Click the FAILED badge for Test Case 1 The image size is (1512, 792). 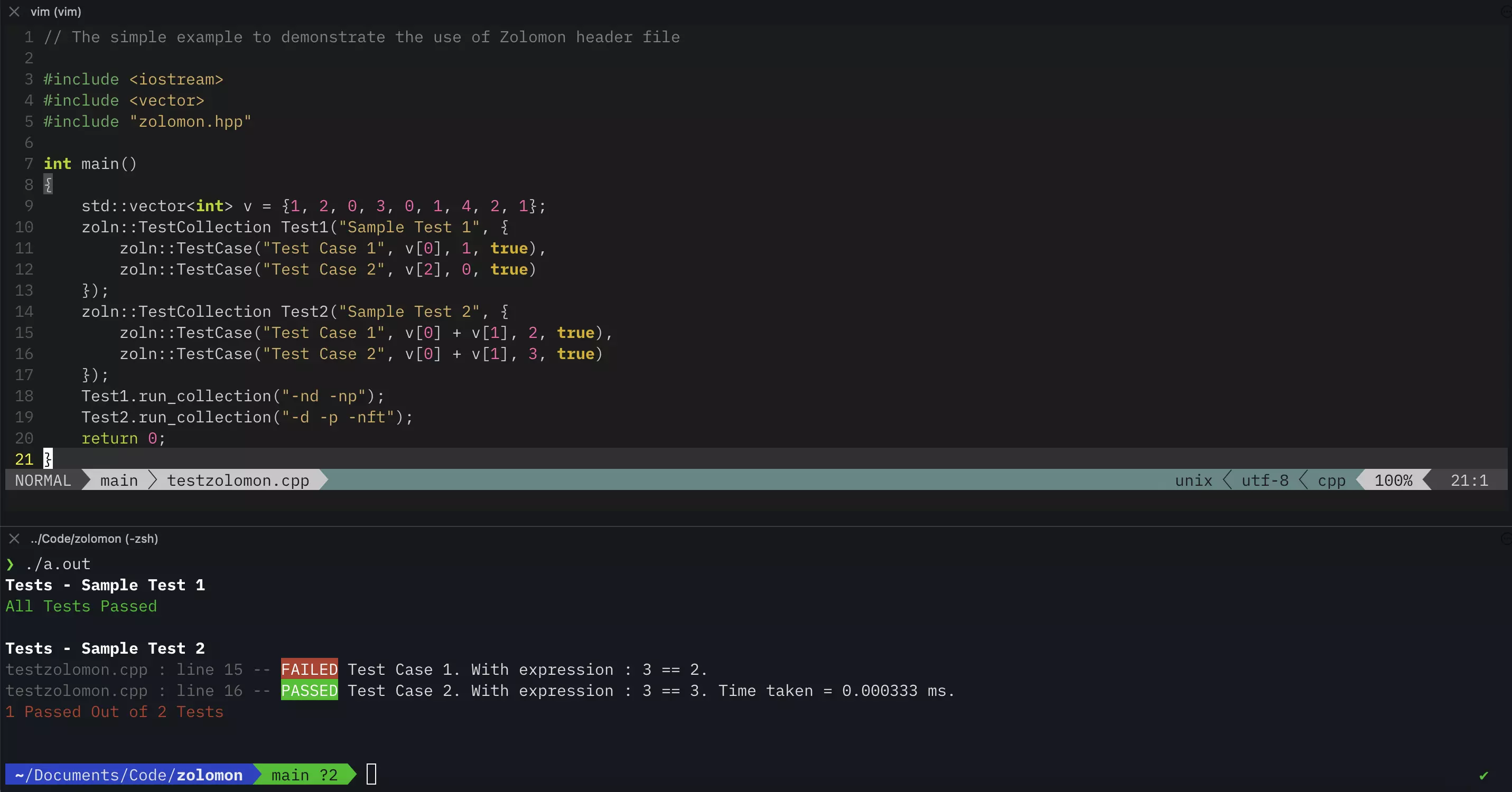310,670
